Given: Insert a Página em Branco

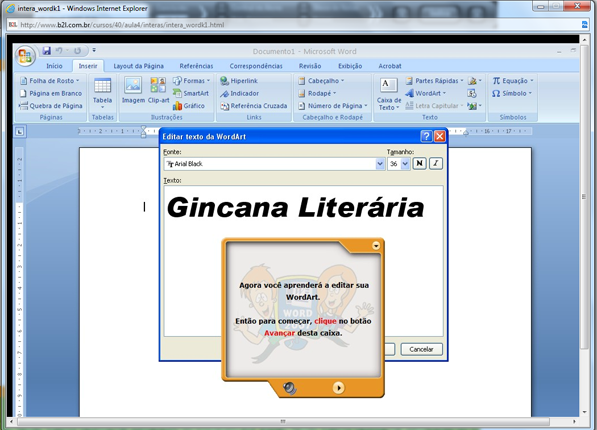Looking at the screenshot, I should pyautogui.click(x=51, y=93).
